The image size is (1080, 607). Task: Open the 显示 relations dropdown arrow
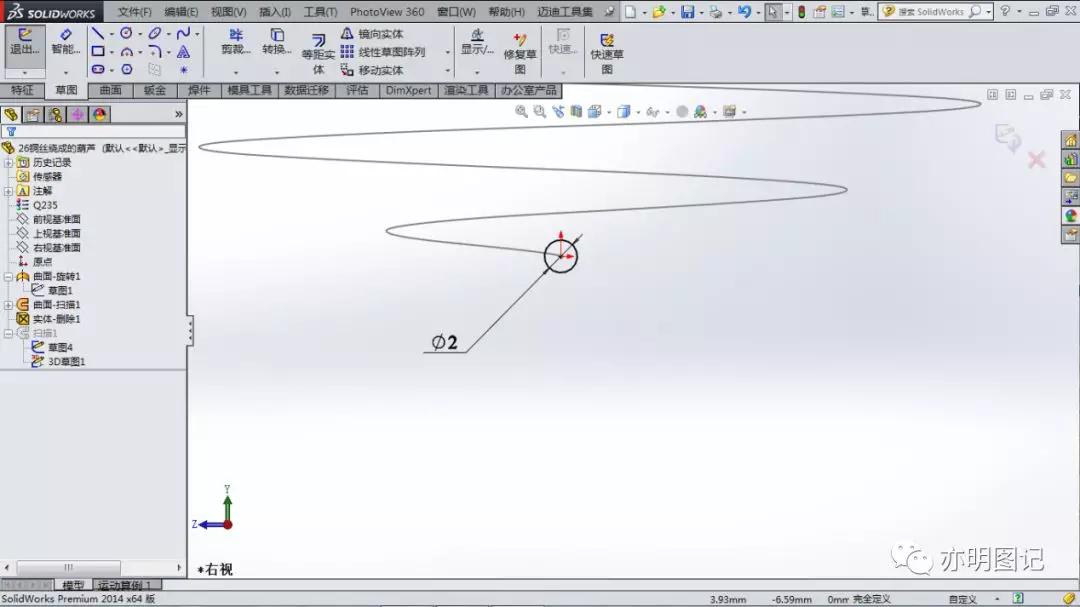(477, 72)
